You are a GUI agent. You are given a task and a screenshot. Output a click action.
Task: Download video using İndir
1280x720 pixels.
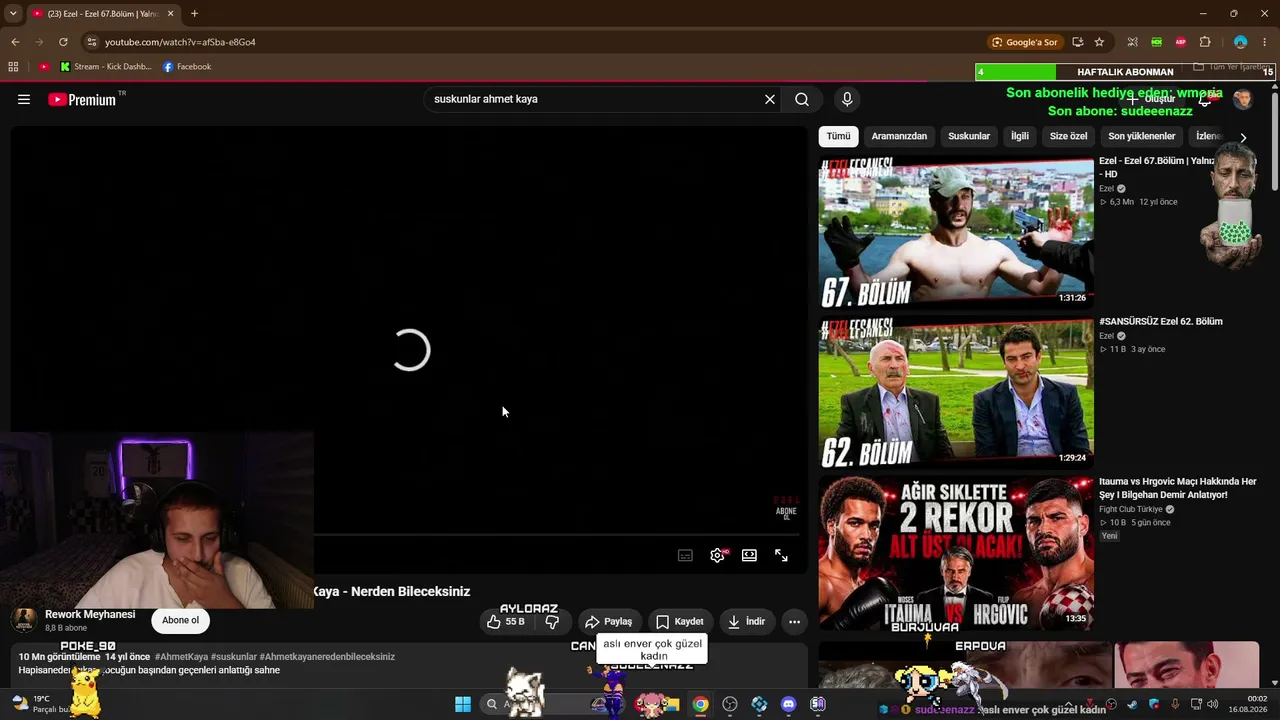pyautogui.click(x=746, y=622)
